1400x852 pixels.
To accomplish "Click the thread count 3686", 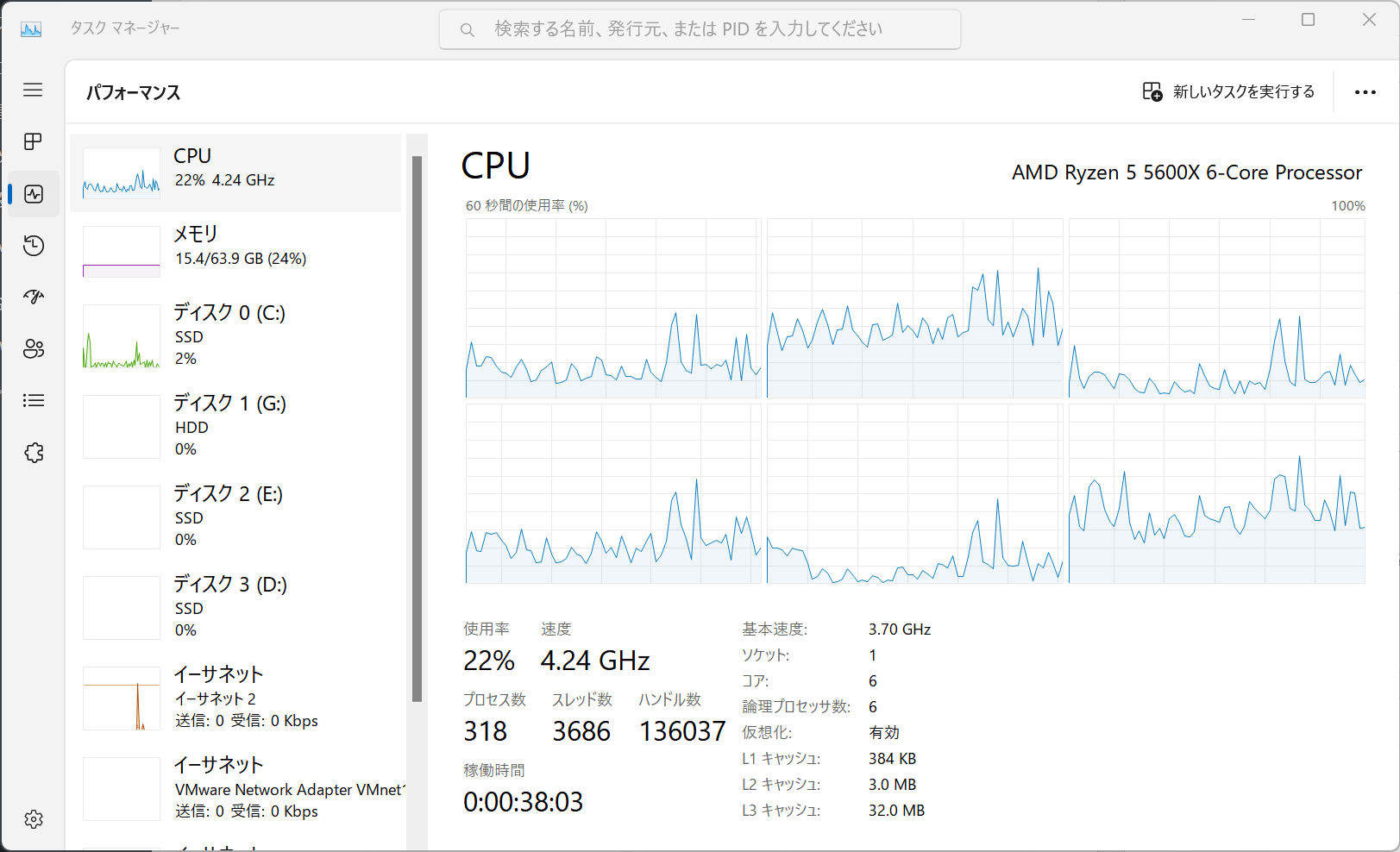I will point(581,732).
